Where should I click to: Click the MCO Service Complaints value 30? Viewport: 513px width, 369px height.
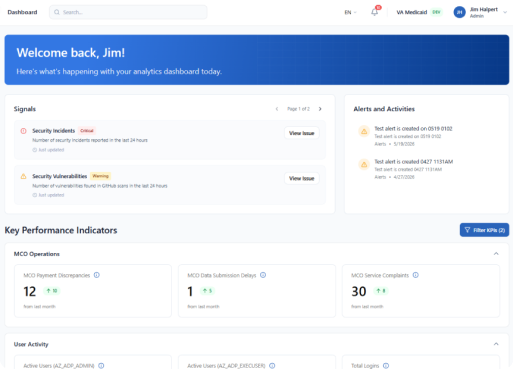click(359, 292)
